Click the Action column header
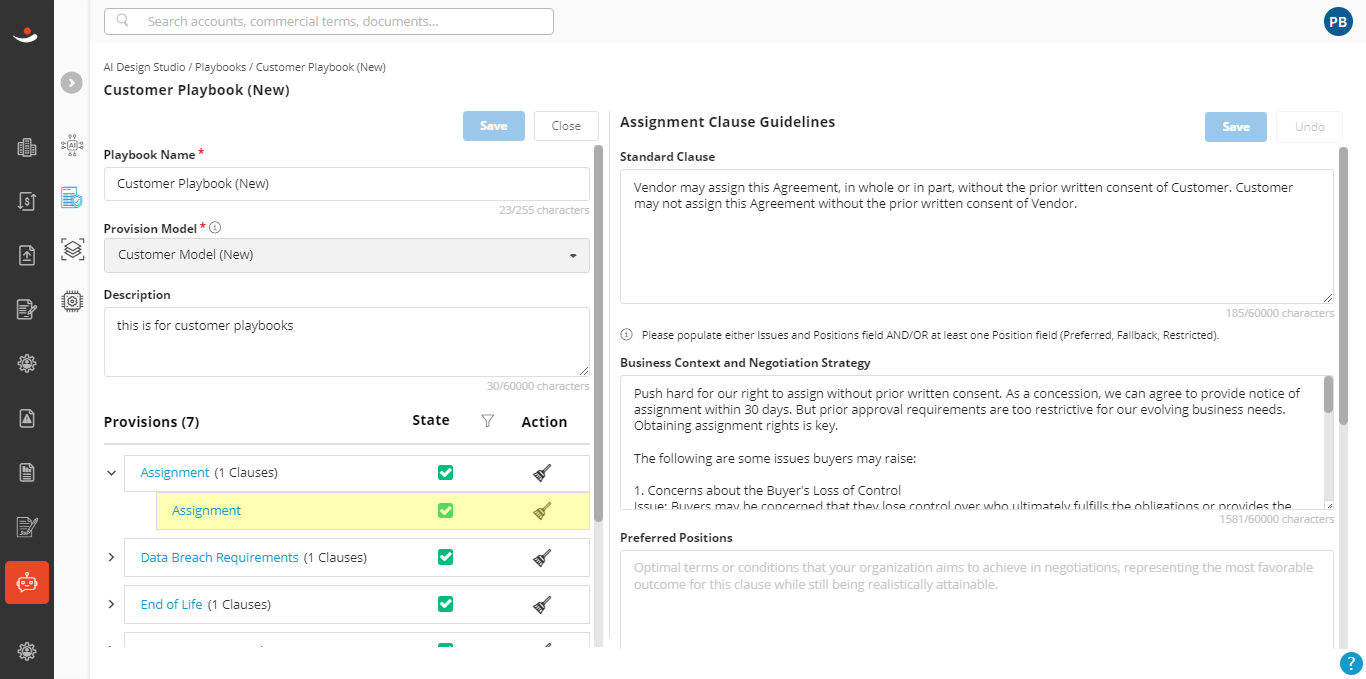The height and width of the screenshot is (679, 1366). pyautogui.click(x=544, y=422)
